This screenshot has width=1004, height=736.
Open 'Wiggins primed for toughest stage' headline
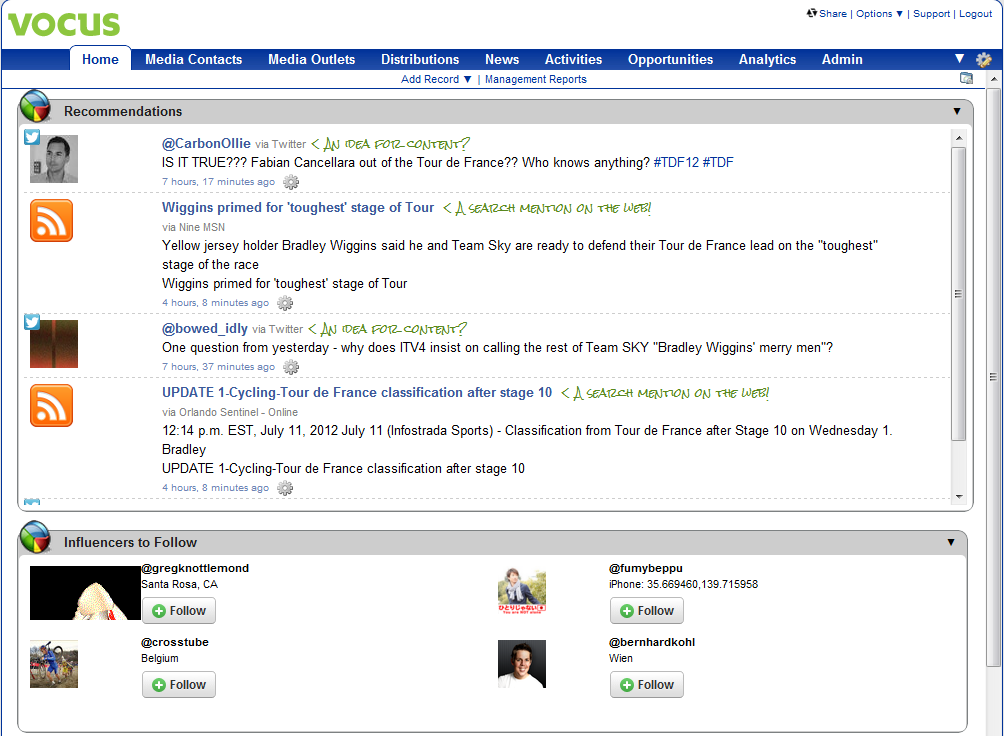298,208
